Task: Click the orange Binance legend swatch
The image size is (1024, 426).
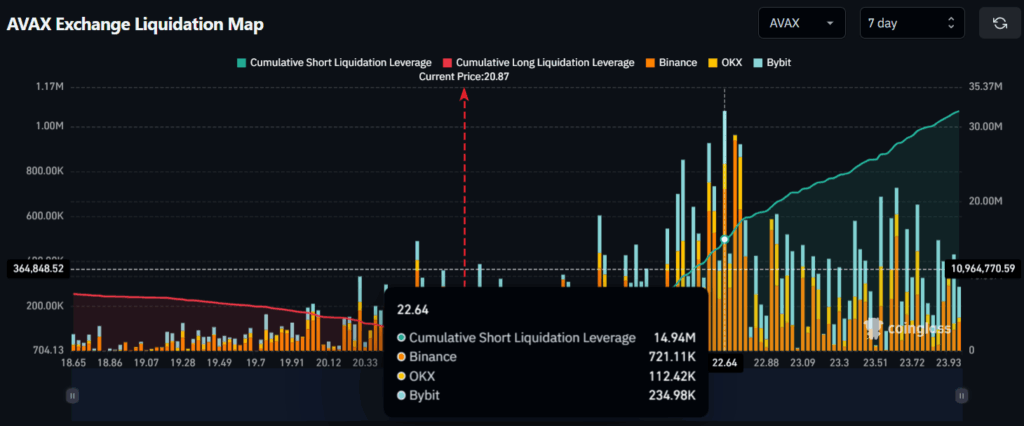Action: tap(650, 63)
